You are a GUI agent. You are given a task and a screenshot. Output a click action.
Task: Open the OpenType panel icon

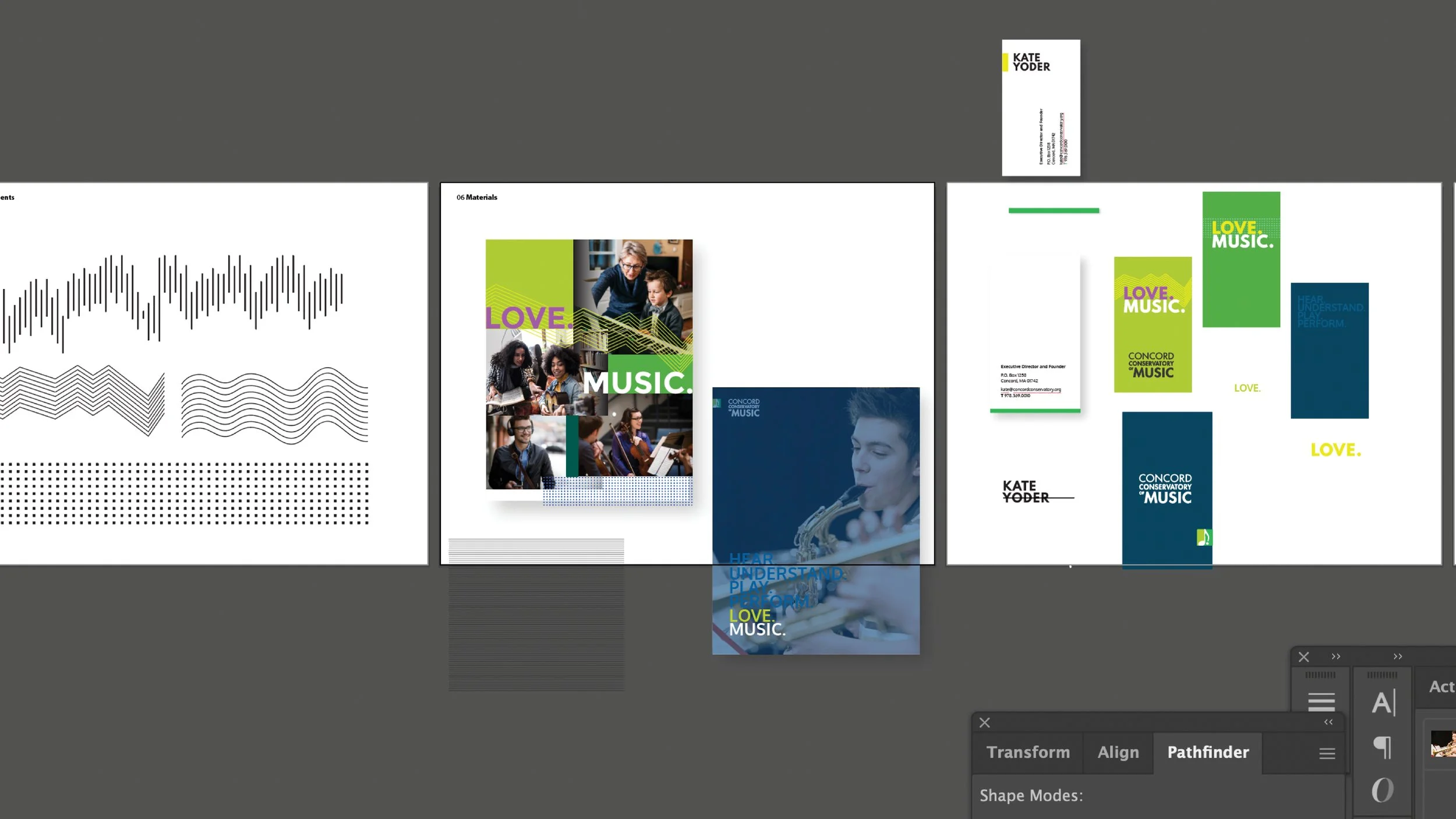pyautogui.click(x=1383, y=790)
